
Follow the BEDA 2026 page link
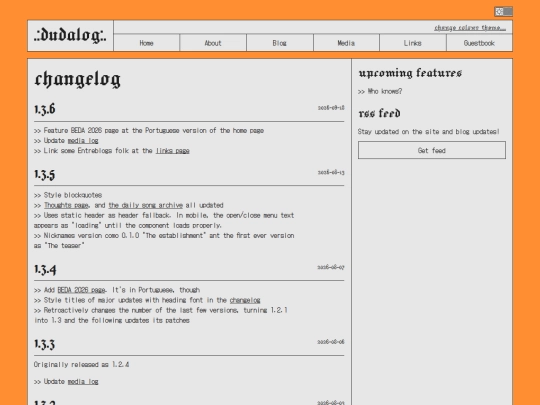(81, 290)
